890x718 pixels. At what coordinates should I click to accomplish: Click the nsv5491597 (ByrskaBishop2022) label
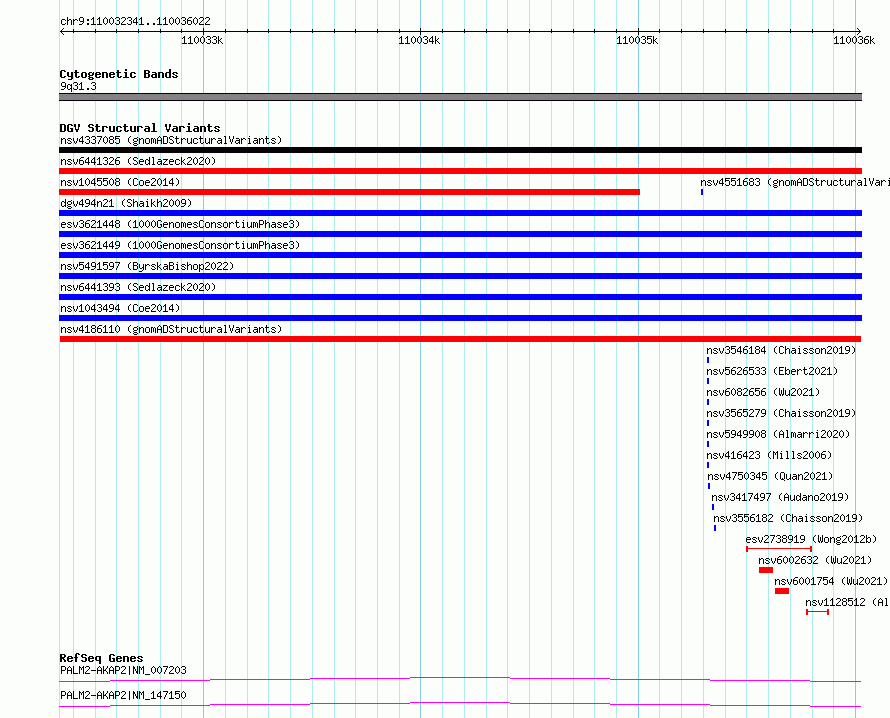tap(147, 266)
